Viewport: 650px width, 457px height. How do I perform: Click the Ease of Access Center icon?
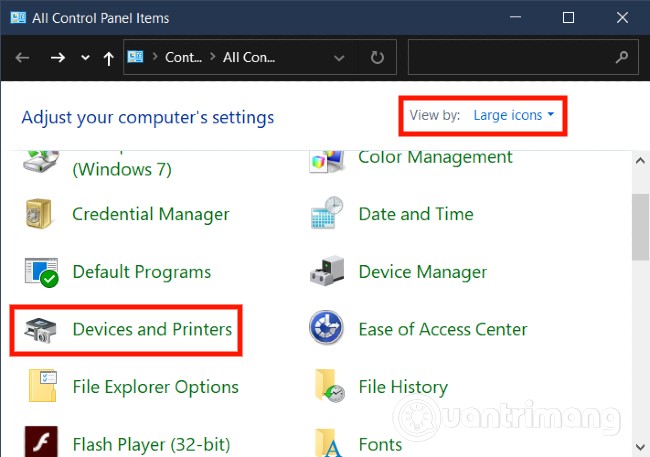point(326,327)
